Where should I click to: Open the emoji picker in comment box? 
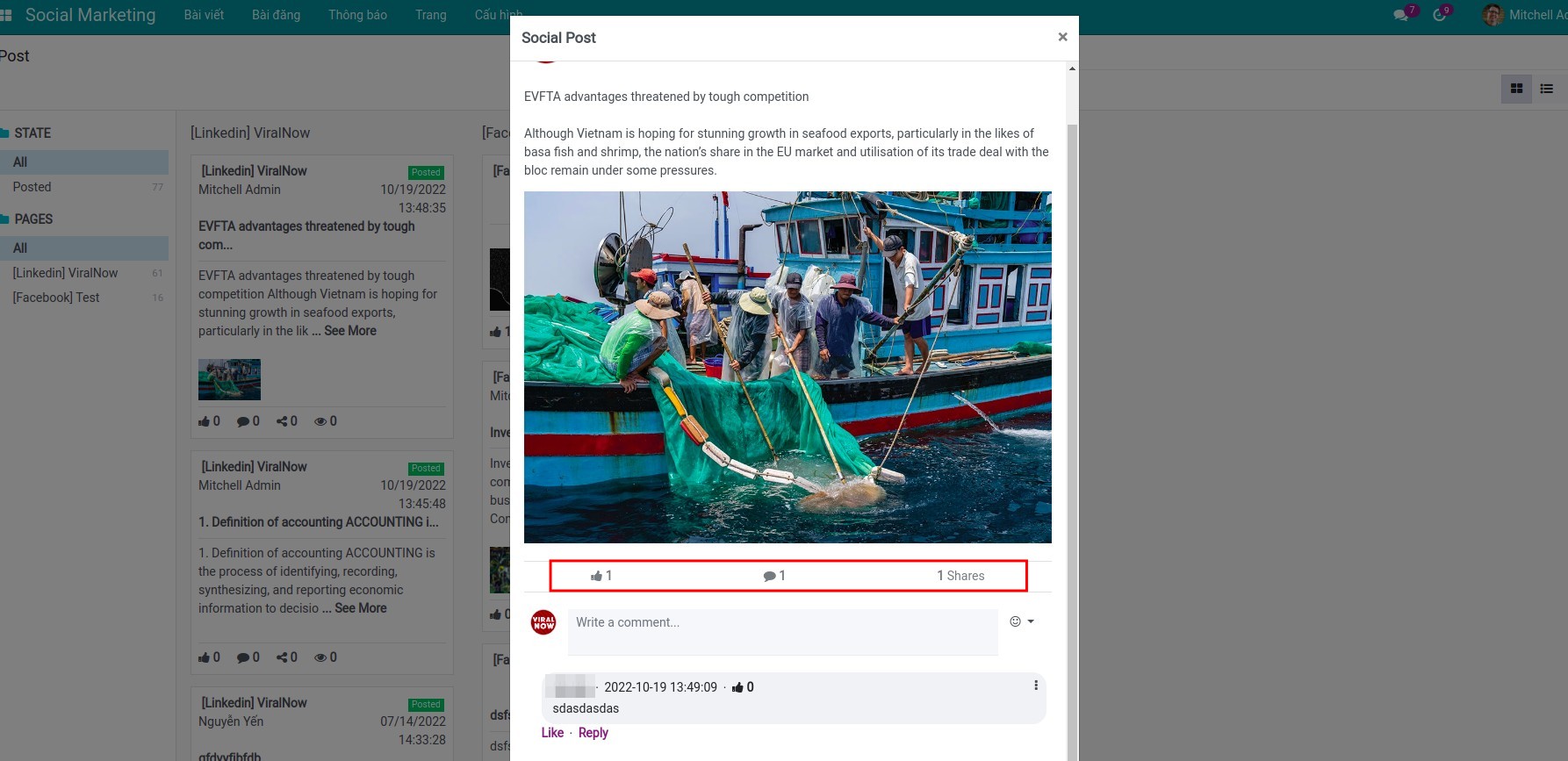1021,621
